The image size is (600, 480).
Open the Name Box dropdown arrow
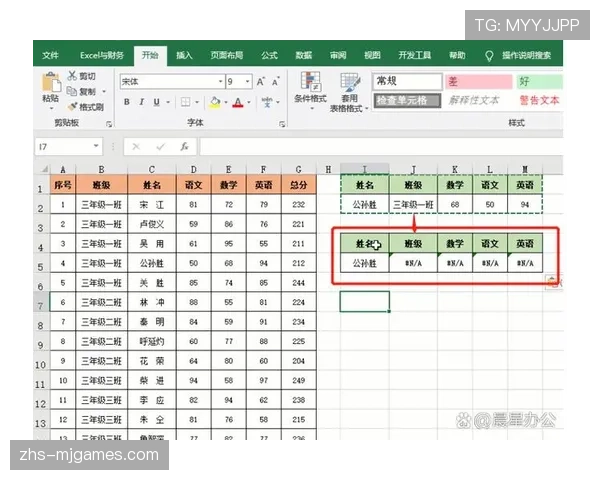click(x=96, y=146)
